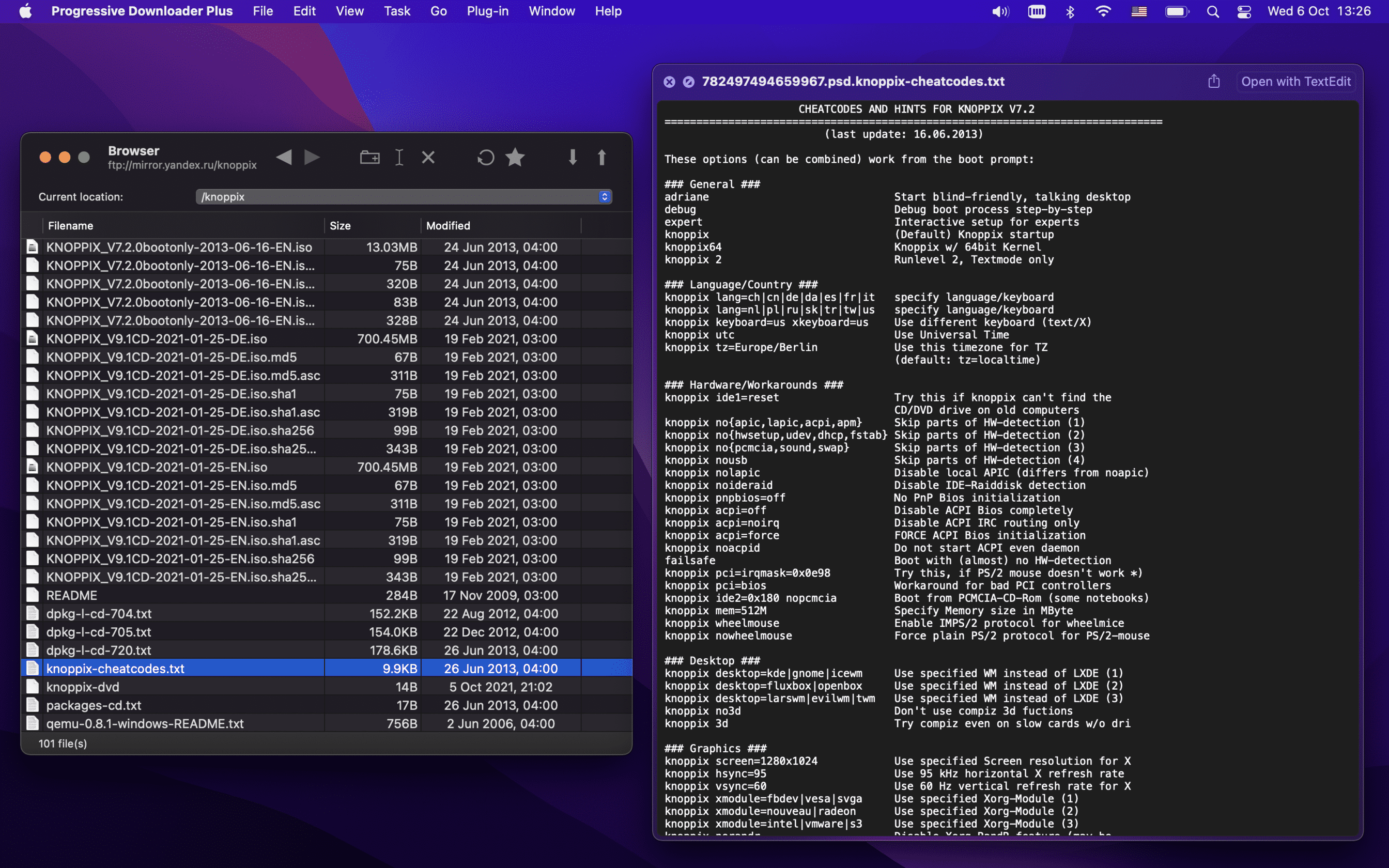Go back with the Browser back arrow
Screen dimensions: 1389x868
point(284,157)
